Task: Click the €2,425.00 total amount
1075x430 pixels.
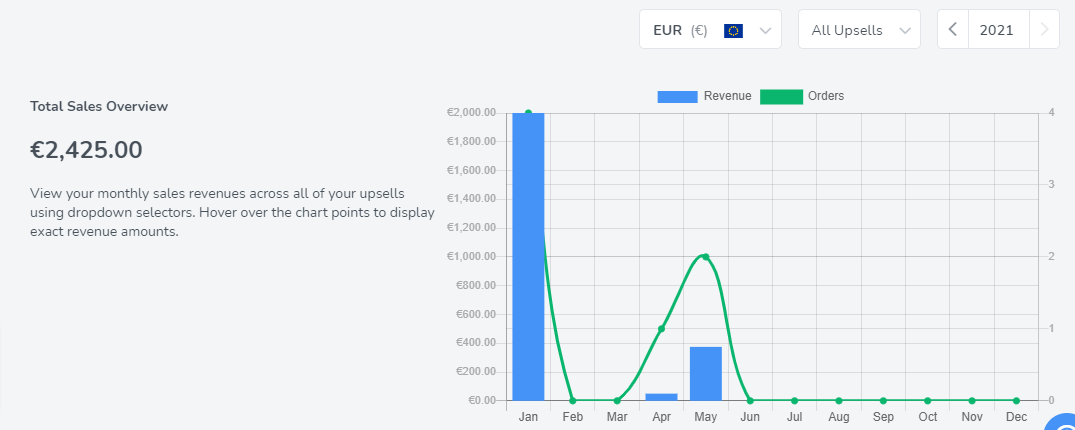Action: pos(86,150)
